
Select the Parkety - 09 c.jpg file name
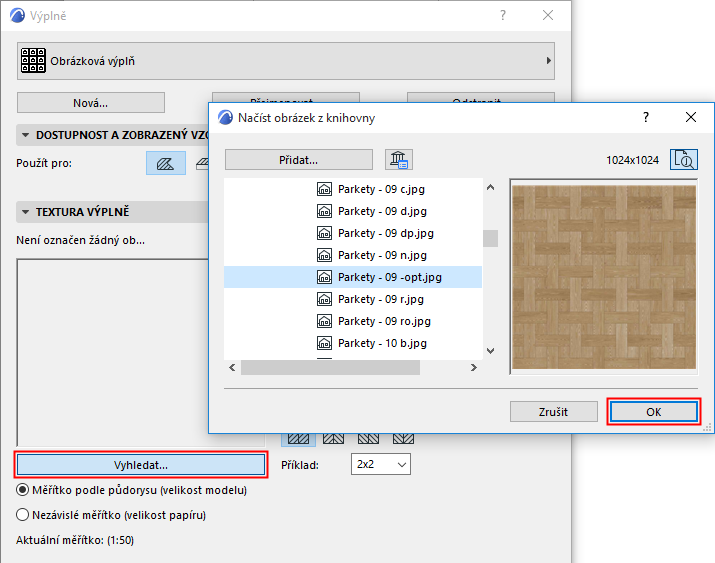381,189
